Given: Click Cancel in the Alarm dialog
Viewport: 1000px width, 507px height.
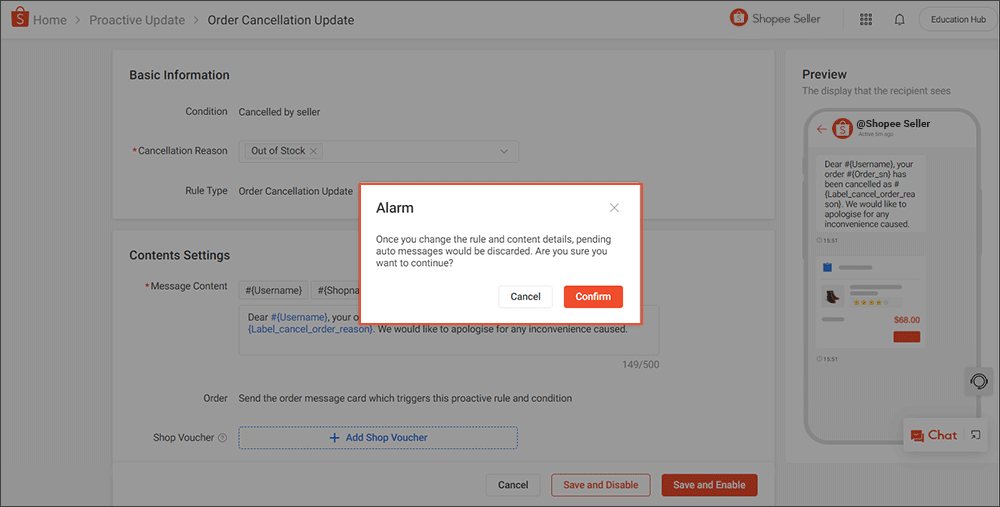Looking at the screenshot, I should [x=526, y=297].
